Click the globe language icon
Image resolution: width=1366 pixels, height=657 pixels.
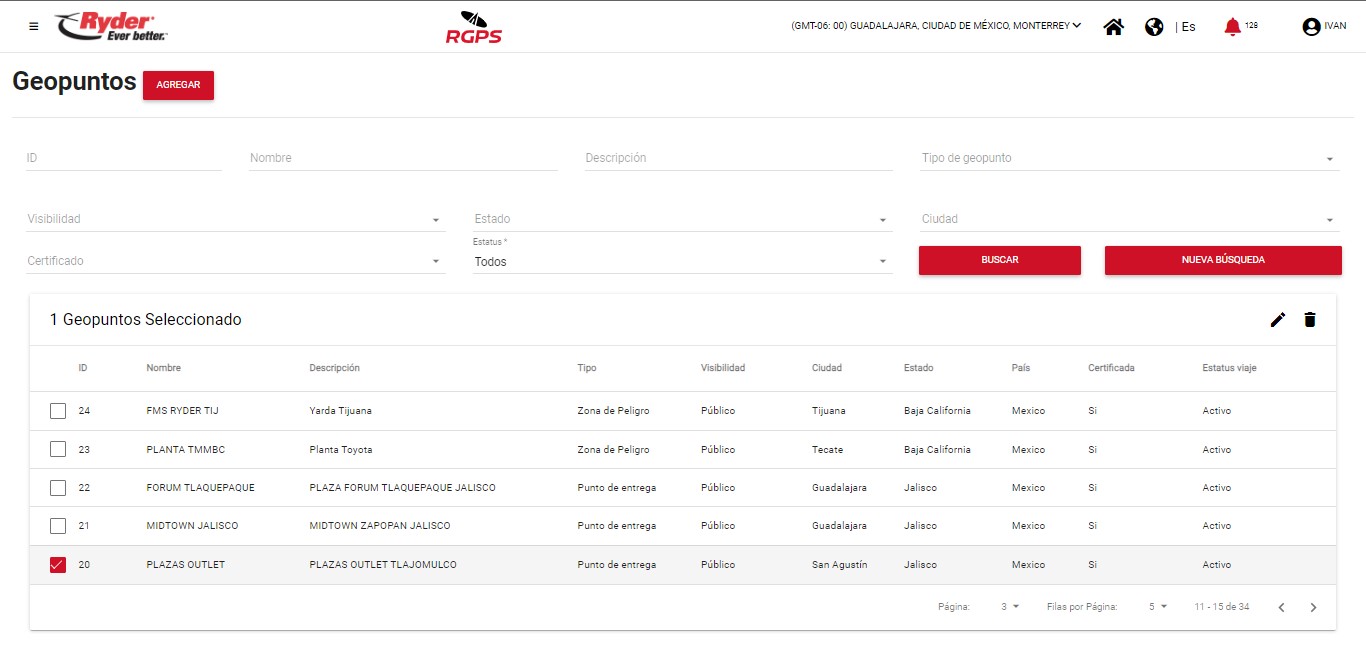click(1154, 27)
